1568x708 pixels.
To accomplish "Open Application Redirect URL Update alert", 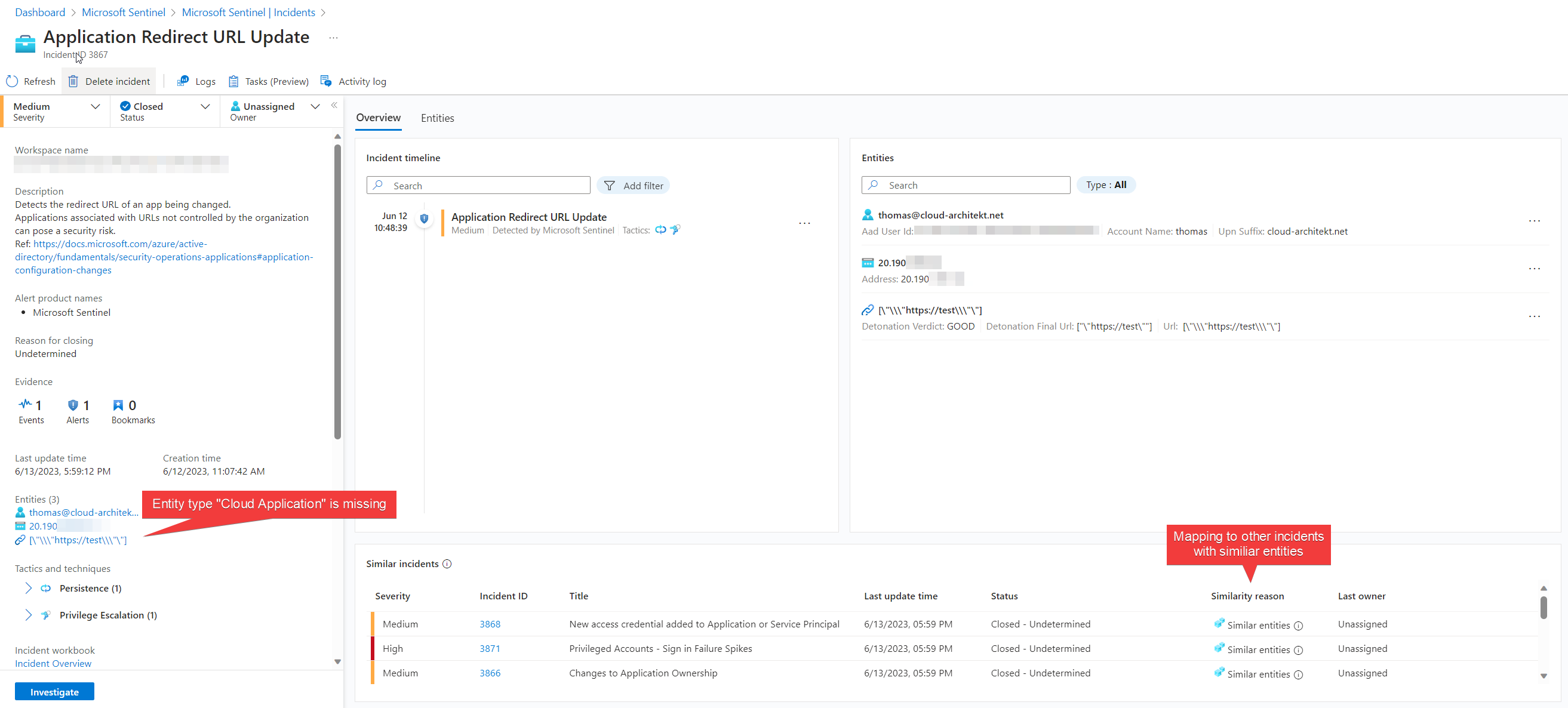I will coord(528,217).
